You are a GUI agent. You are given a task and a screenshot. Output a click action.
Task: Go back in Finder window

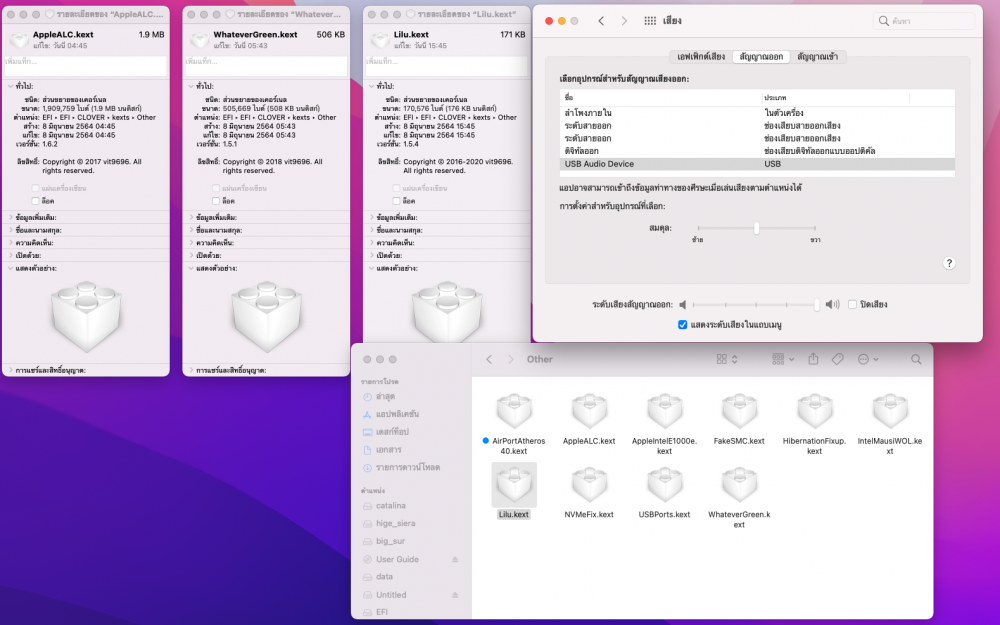(489, 360)
